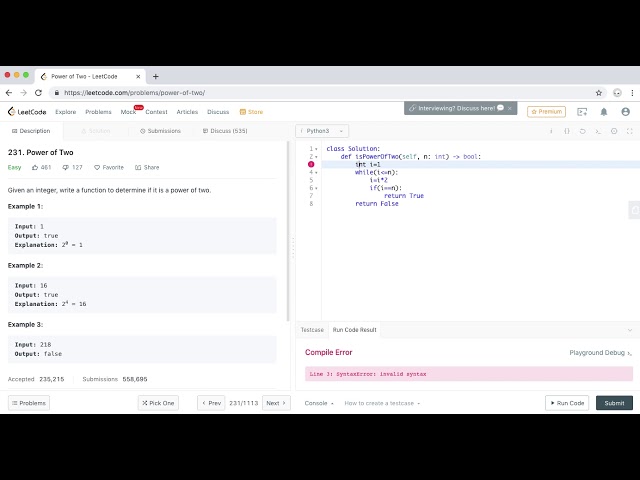Open Articles in the navbar
Viewport: 640px width, 480px height.
pos(187,112)
